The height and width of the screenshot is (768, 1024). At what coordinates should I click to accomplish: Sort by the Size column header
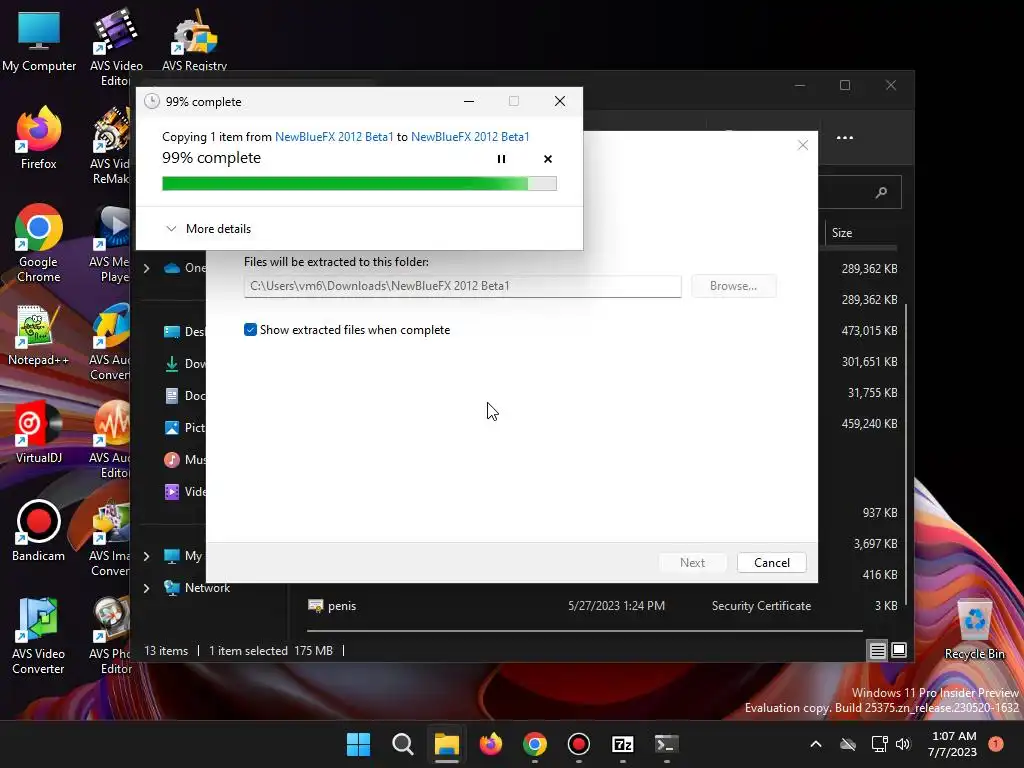[841, 232]
